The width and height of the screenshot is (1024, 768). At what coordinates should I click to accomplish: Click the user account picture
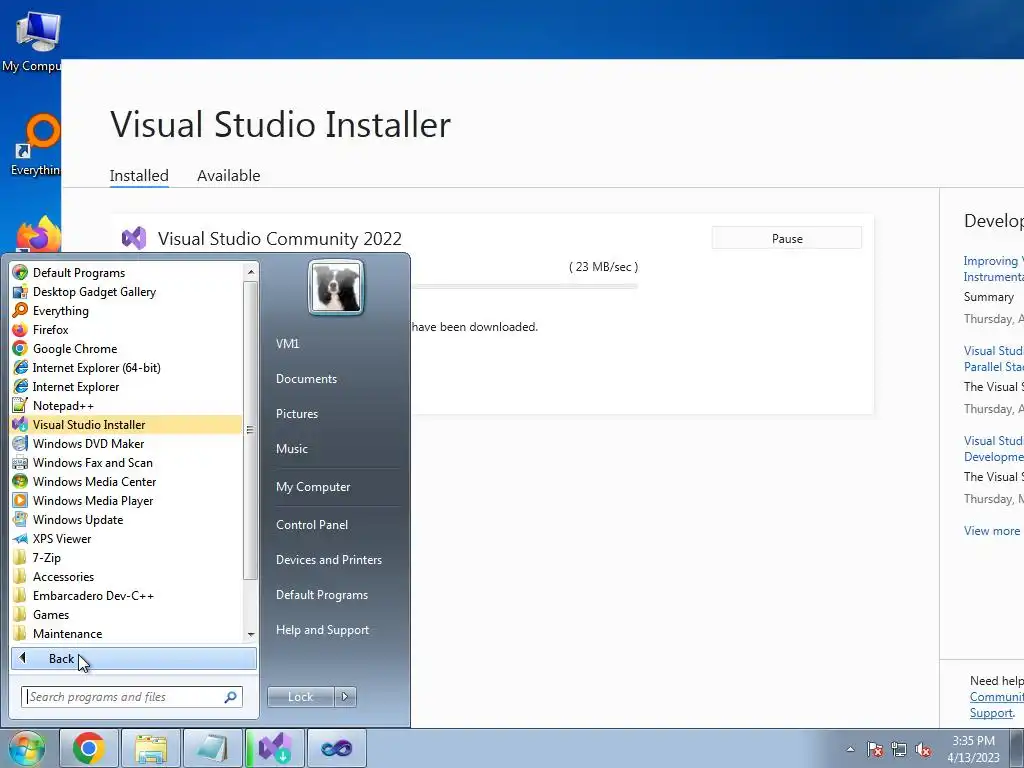336,287
